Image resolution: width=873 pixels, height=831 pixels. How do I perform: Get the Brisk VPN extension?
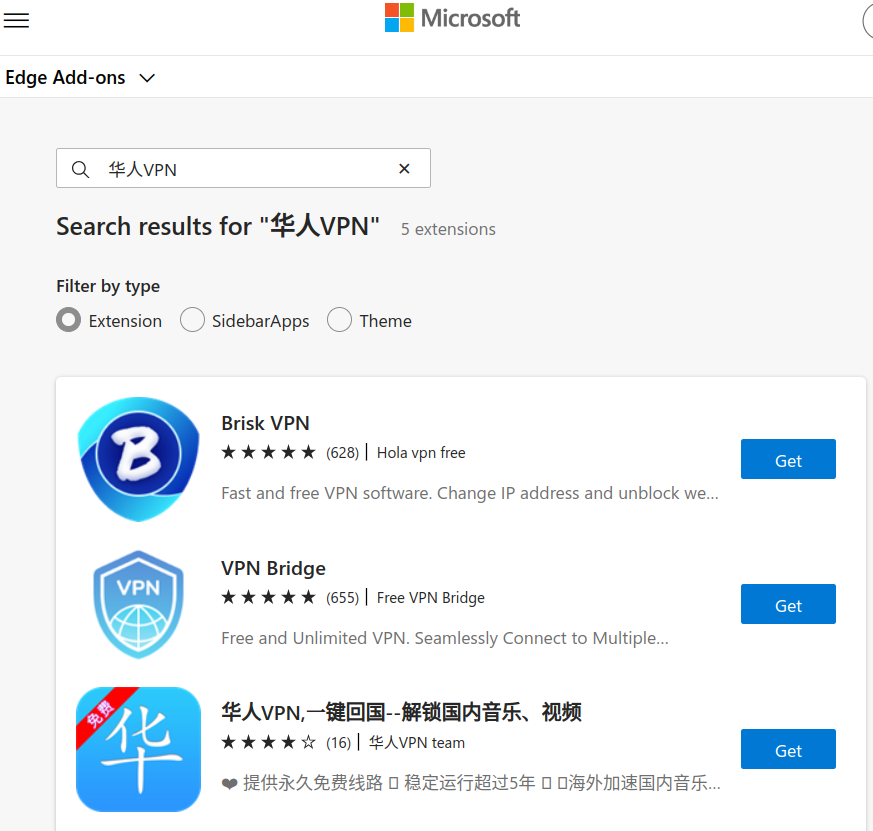788,459
